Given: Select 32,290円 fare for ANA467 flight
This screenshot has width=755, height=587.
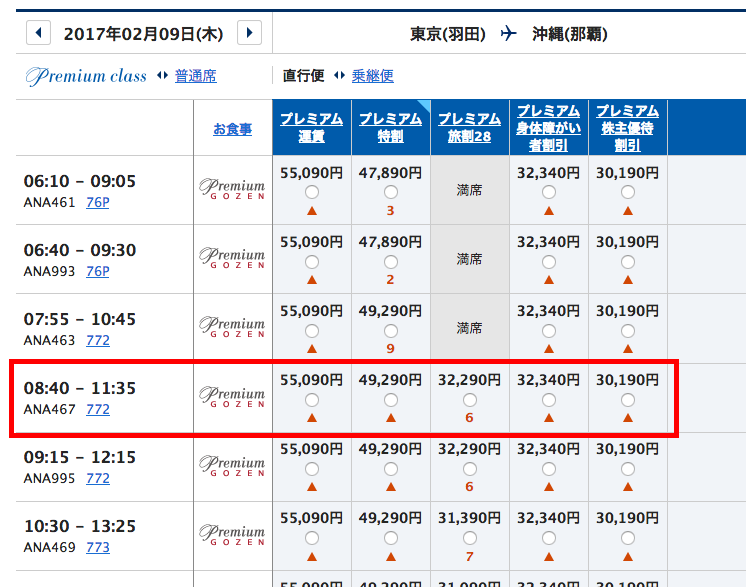Looking at the screenshot, I should [x=469, y=400].
